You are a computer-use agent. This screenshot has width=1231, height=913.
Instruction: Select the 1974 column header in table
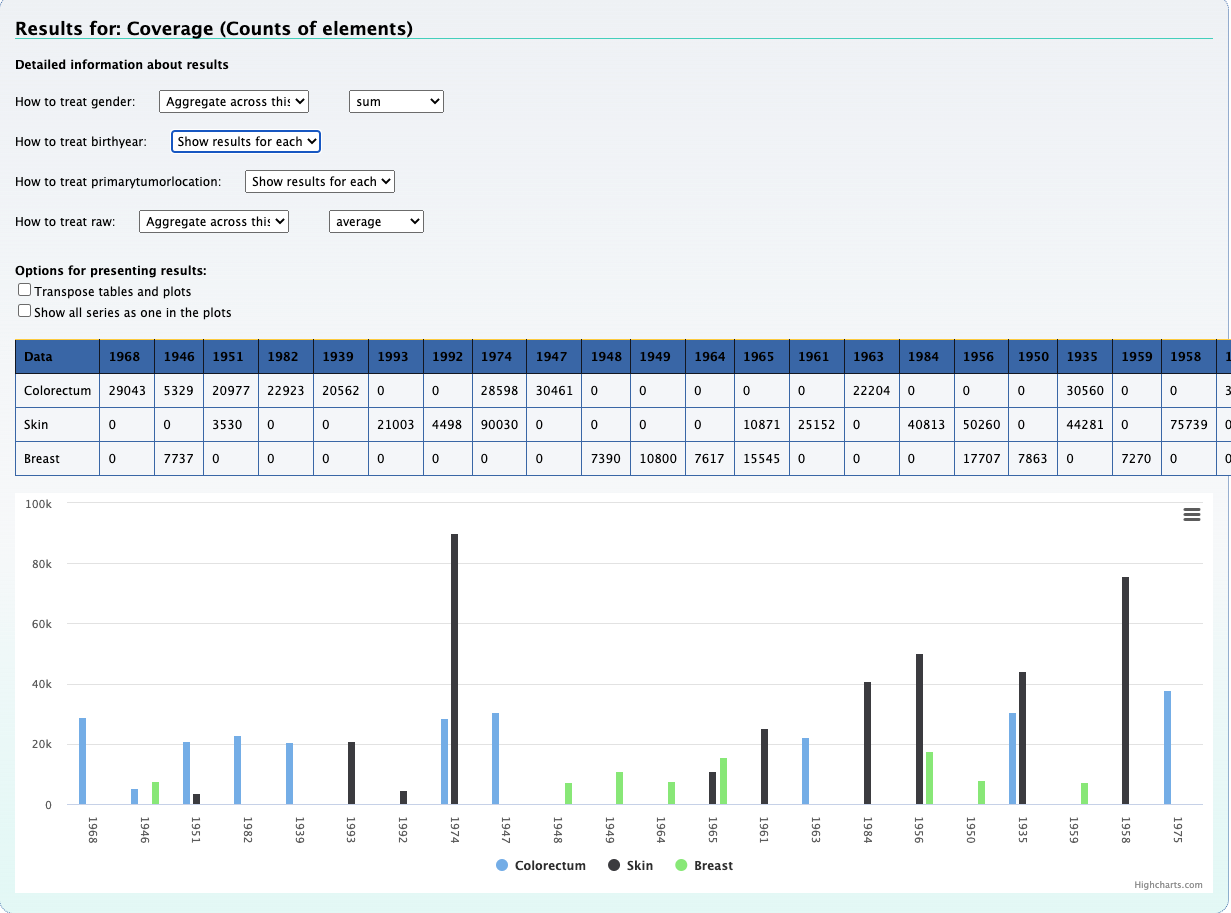pyautogui.click(x=496, y=356)
